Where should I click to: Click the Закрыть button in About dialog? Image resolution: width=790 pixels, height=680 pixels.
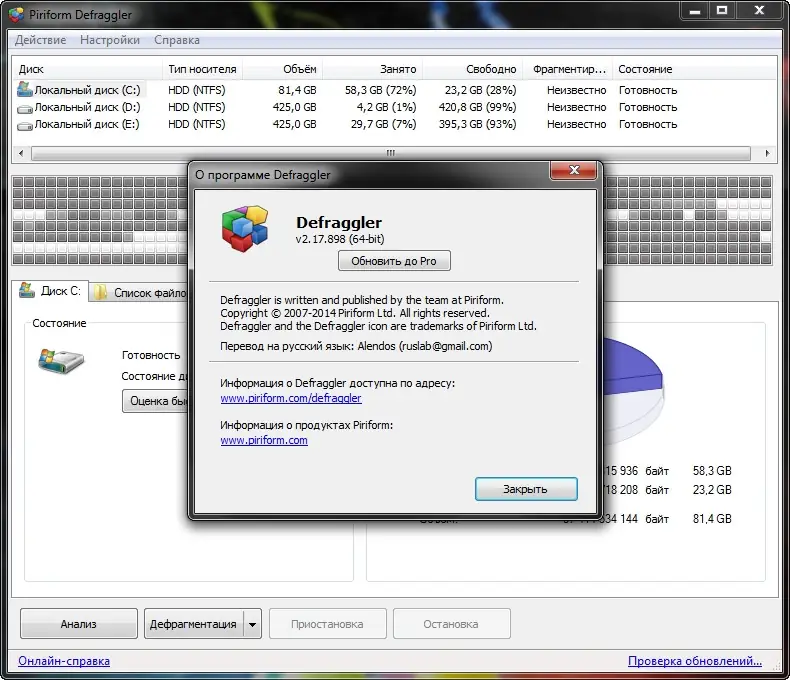[x=526, y=489]
